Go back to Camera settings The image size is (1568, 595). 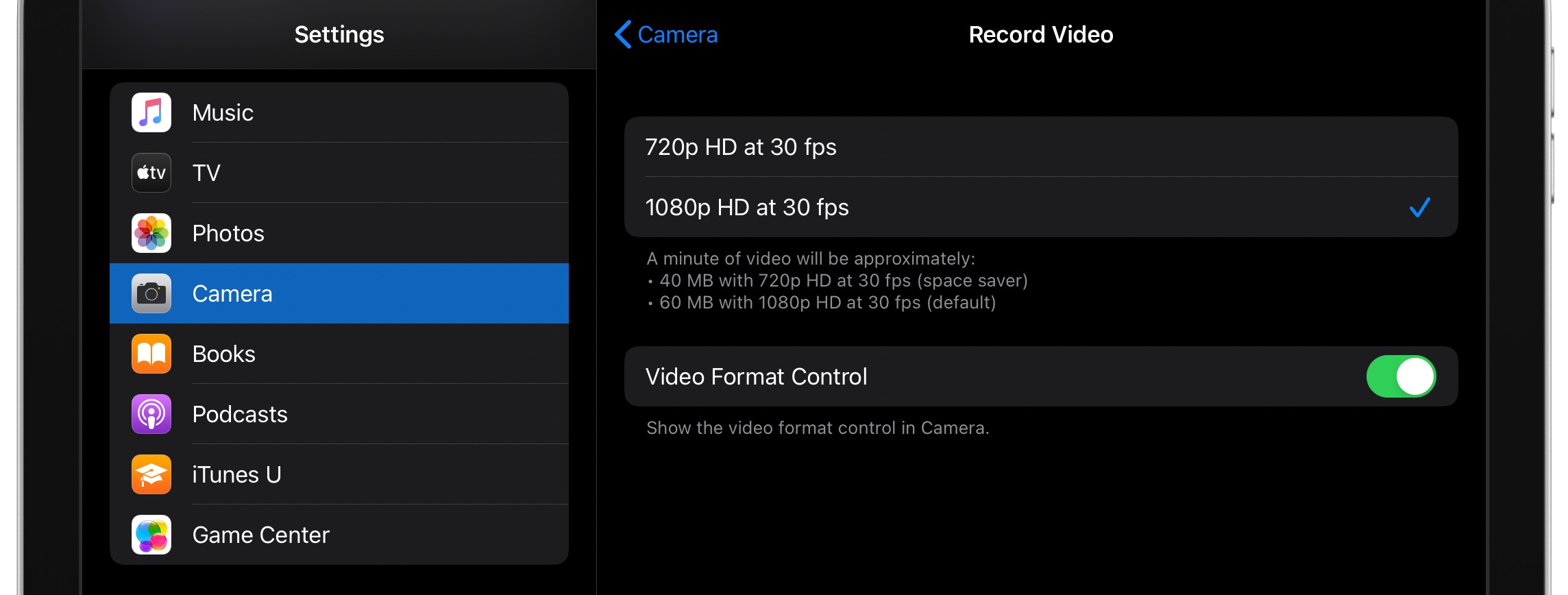click(666, 34)
